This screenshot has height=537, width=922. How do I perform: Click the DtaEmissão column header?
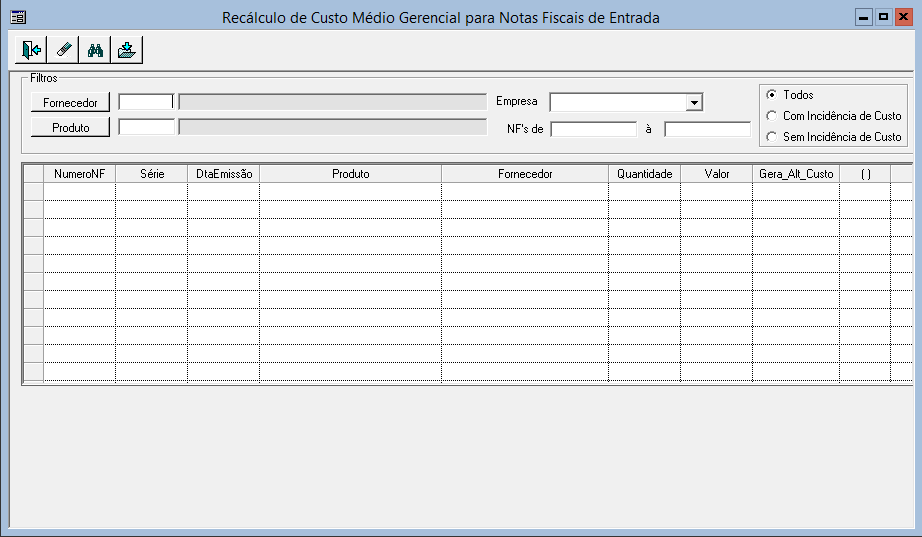(223, 174)
